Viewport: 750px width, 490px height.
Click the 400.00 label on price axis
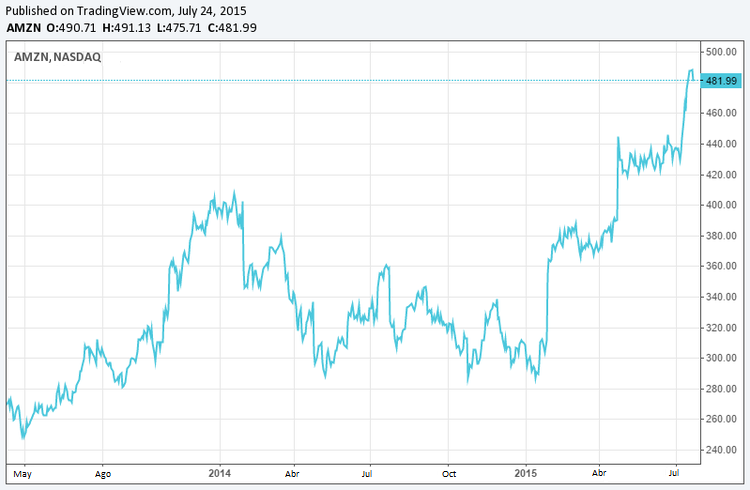[x=722, y=205]
